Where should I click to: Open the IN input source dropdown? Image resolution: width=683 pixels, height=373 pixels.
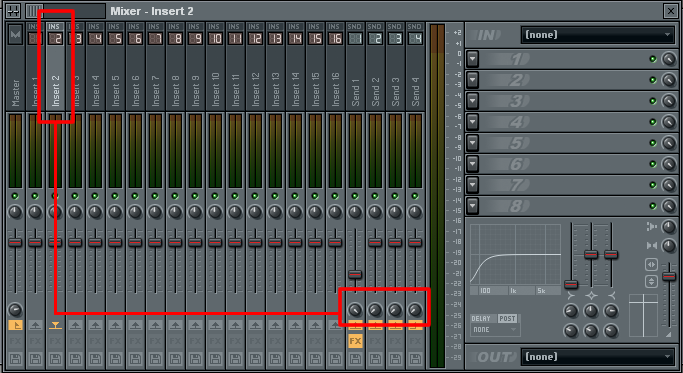(598, 35)
